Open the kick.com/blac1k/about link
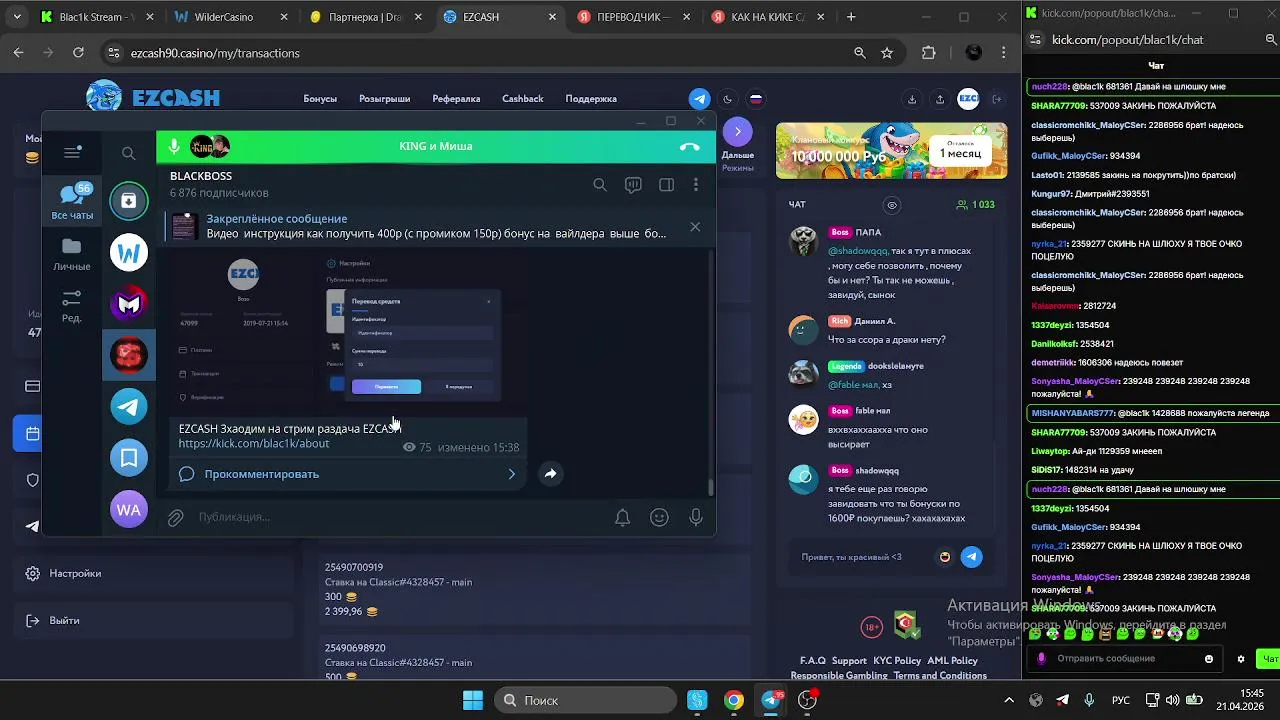The width and height of the screenshot is (1280, 720). [x=254, y=443]
